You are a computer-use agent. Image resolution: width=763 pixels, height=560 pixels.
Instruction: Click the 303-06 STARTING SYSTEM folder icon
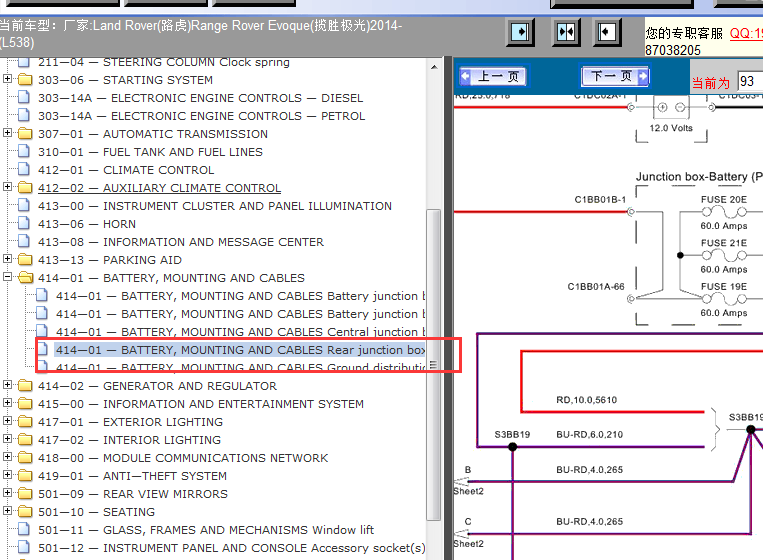click(25, 80)
